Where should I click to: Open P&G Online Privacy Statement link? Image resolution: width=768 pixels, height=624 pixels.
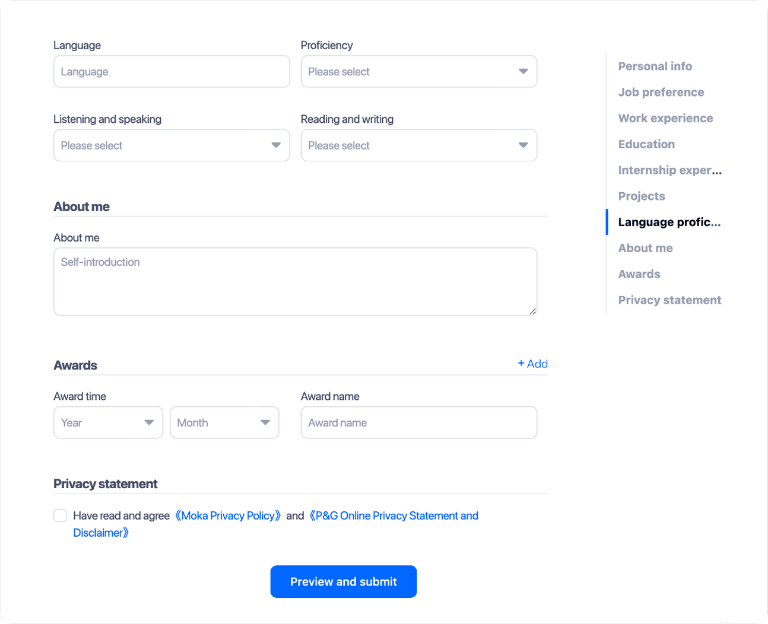click(x=394, y=516)
